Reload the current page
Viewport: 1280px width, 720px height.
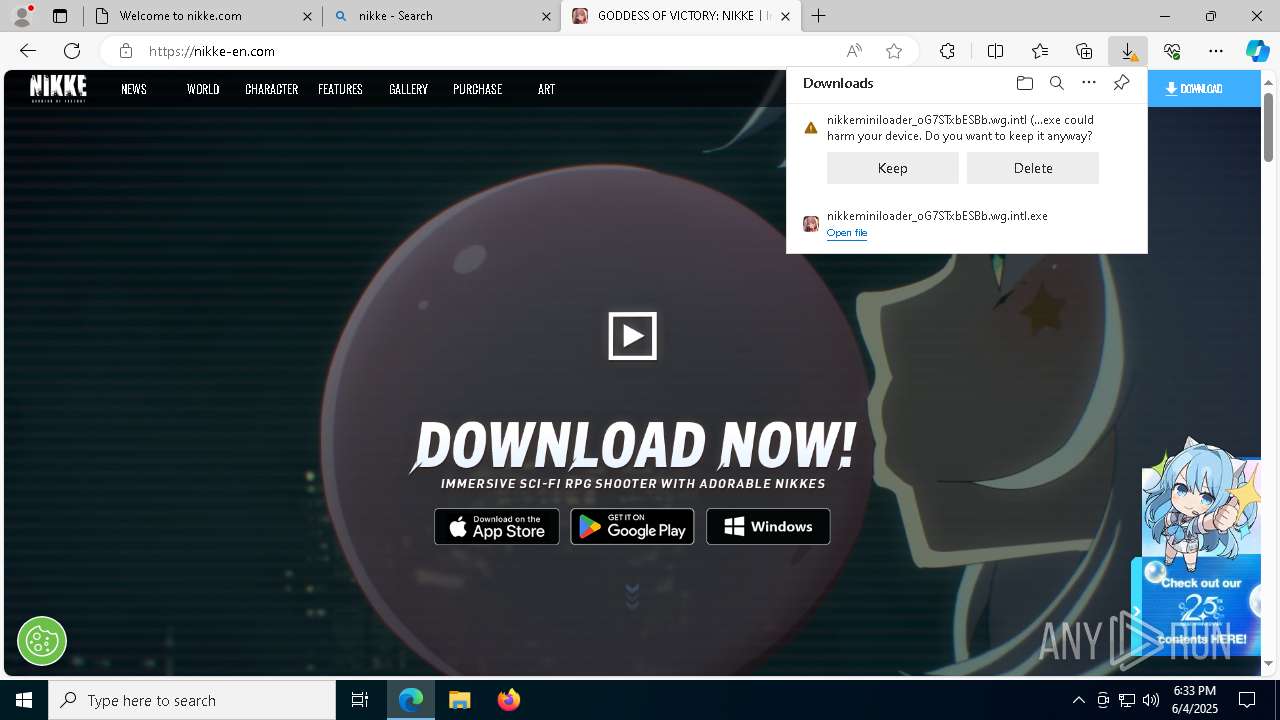point(72,51)
